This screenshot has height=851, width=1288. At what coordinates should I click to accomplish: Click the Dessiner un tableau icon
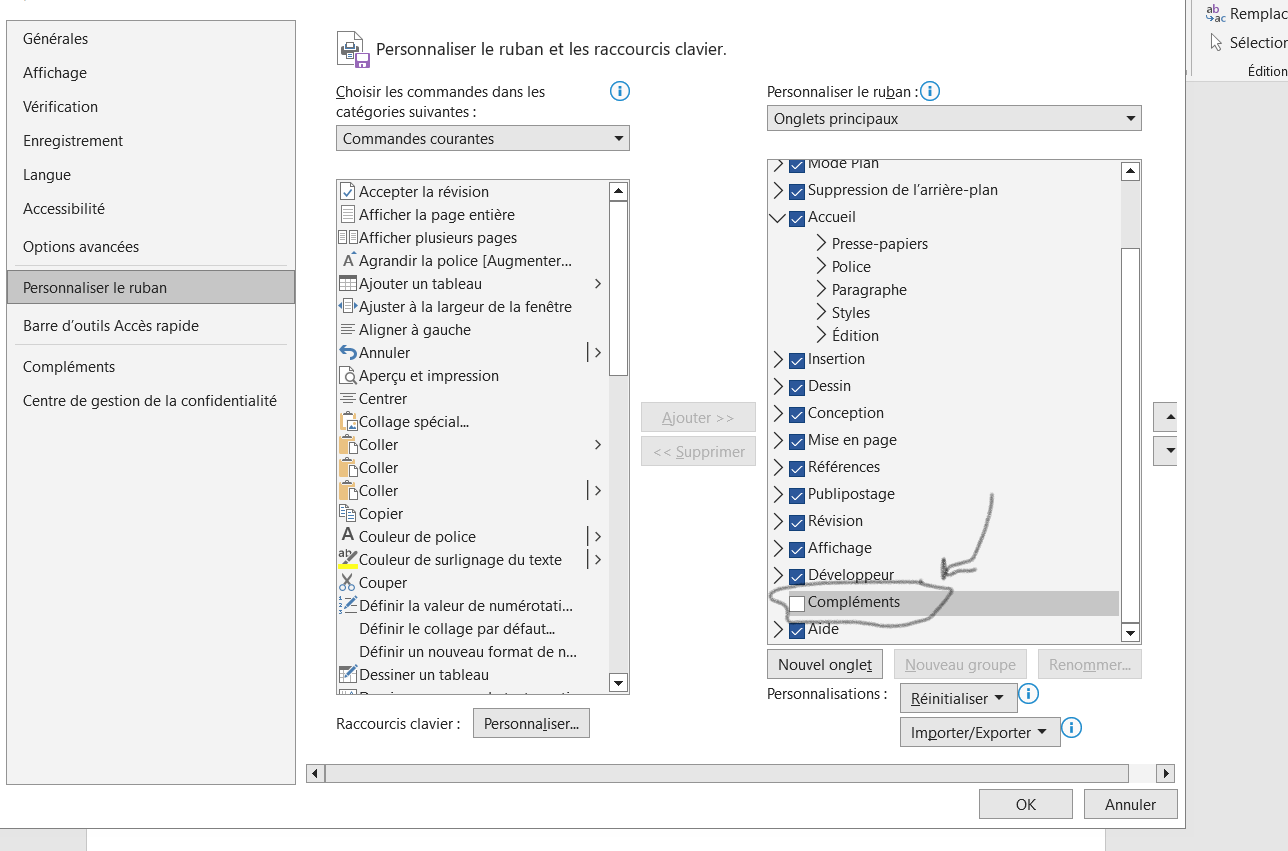[348, 674]
